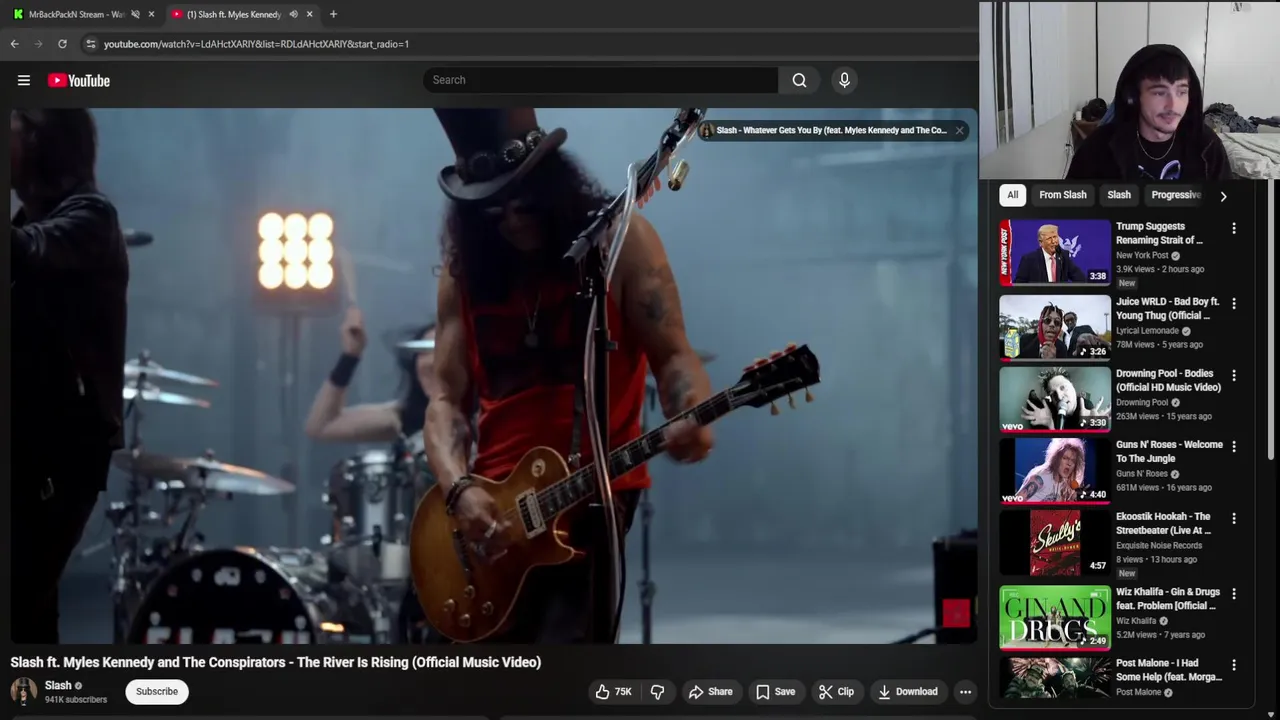Open Trump Suggests Renaming Strait video thumbnail
Image resolution: width=1280 pixels, height=720 pixels.
(1055, 252)
